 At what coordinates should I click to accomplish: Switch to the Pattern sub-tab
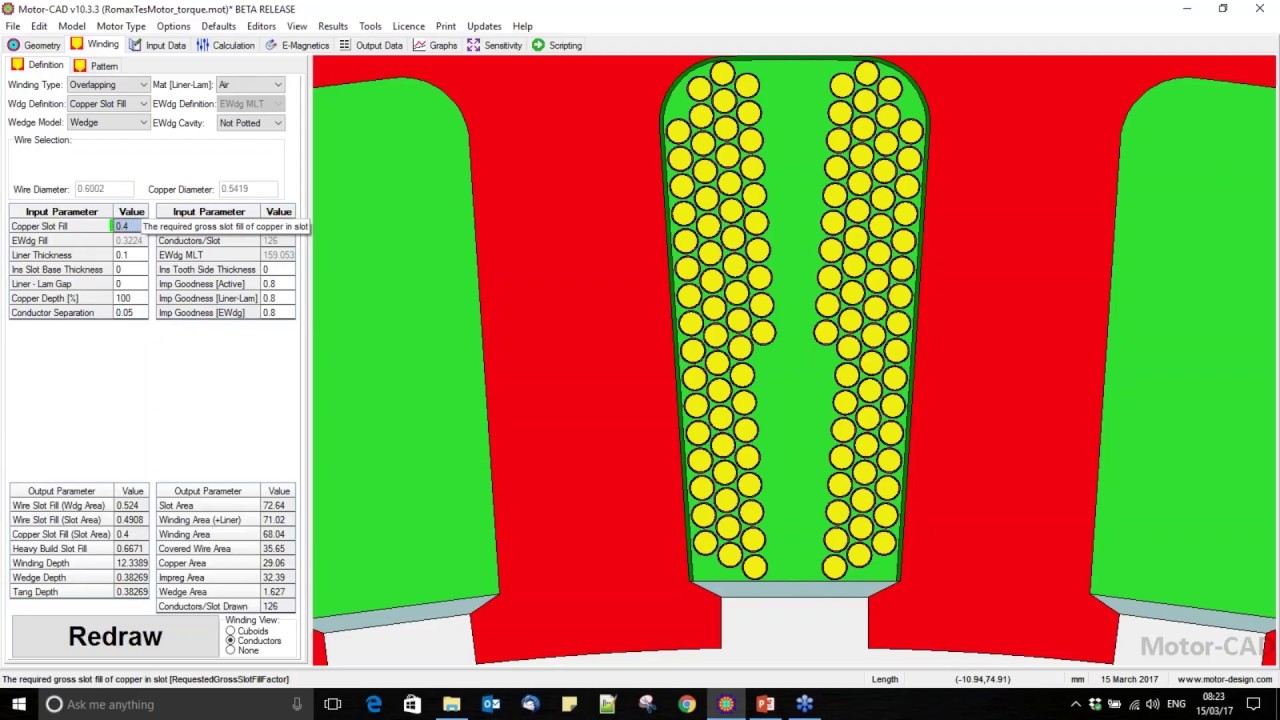[95, 66]
